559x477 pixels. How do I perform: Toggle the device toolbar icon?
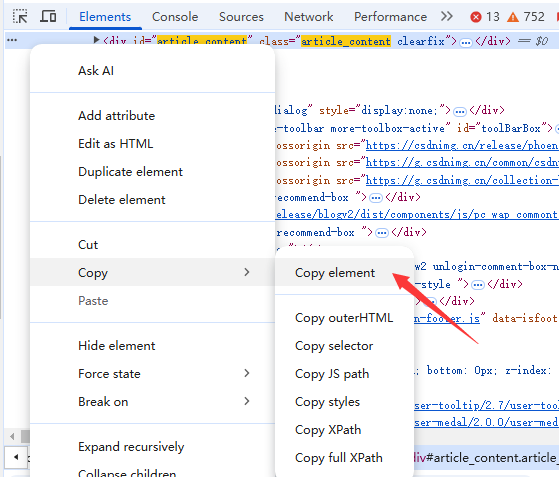(48, 16)
